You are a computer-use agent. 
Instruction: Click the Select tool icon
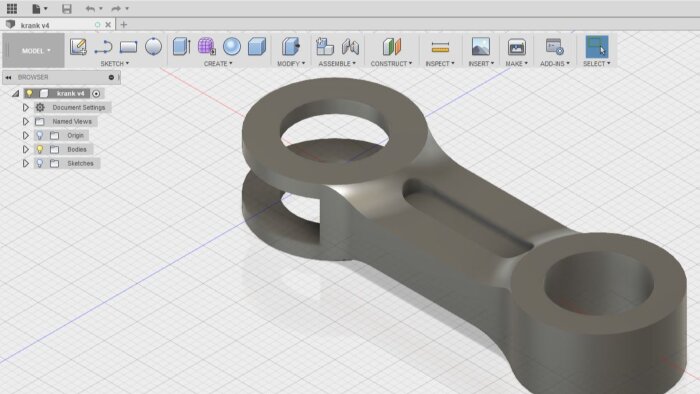point(597,47)
